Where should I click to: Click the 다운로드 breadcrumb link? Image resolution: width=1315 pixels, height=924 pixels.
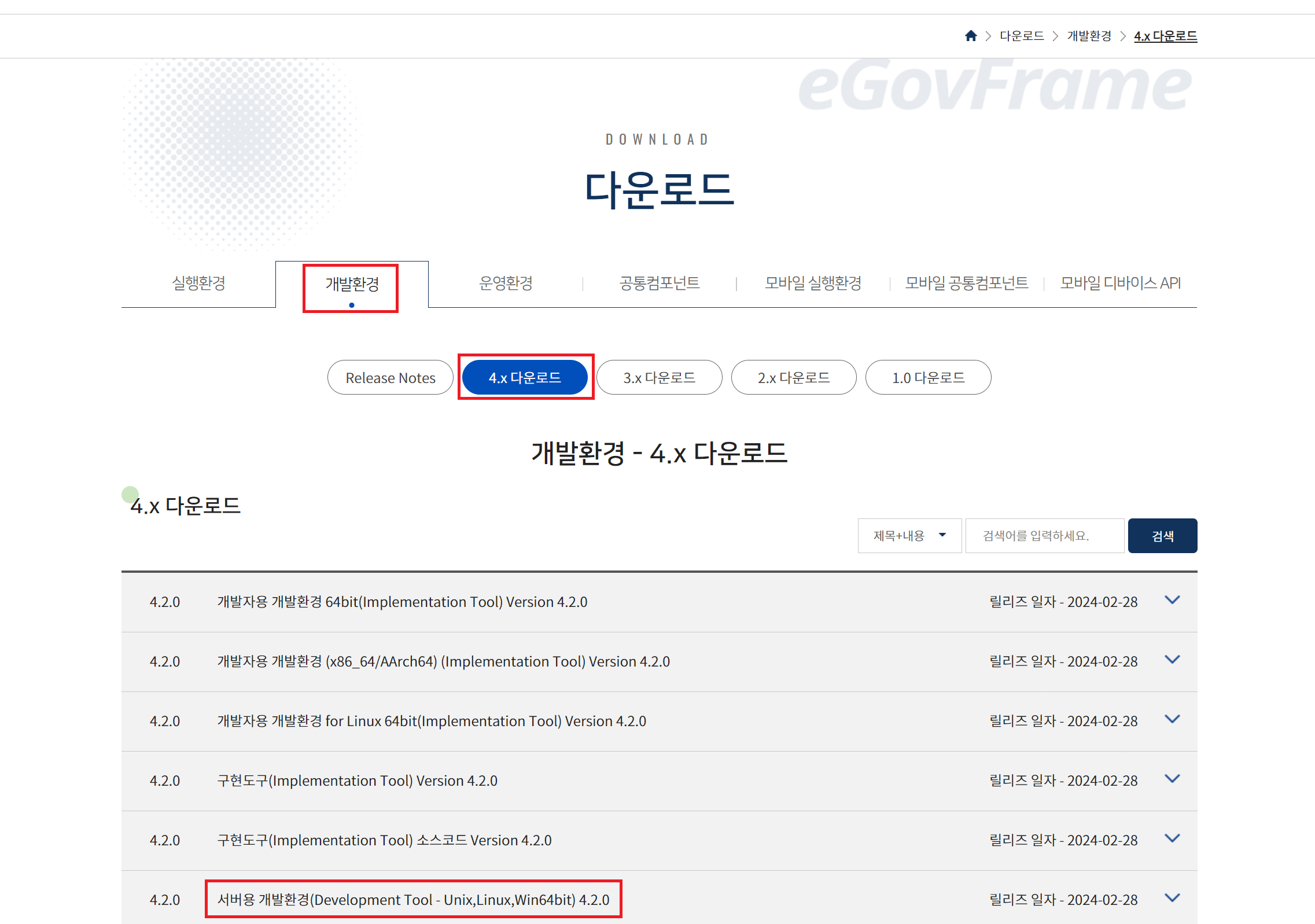pyautogui.click(x=1022, y=36)
